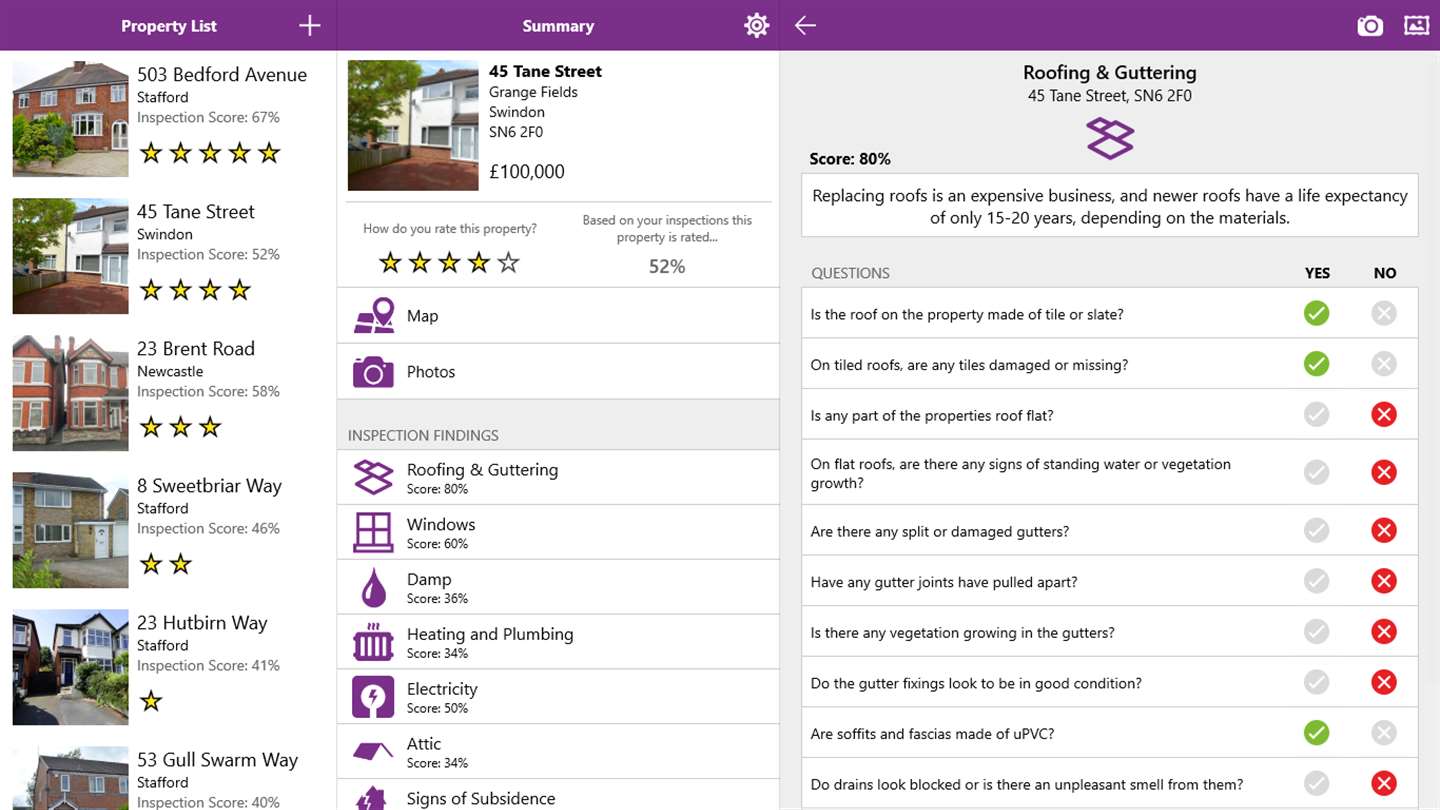The width and height of the screenshot is (1440, 810).
Task: Open Roofing & Guttering findings
Action: [x=558, y=477]
